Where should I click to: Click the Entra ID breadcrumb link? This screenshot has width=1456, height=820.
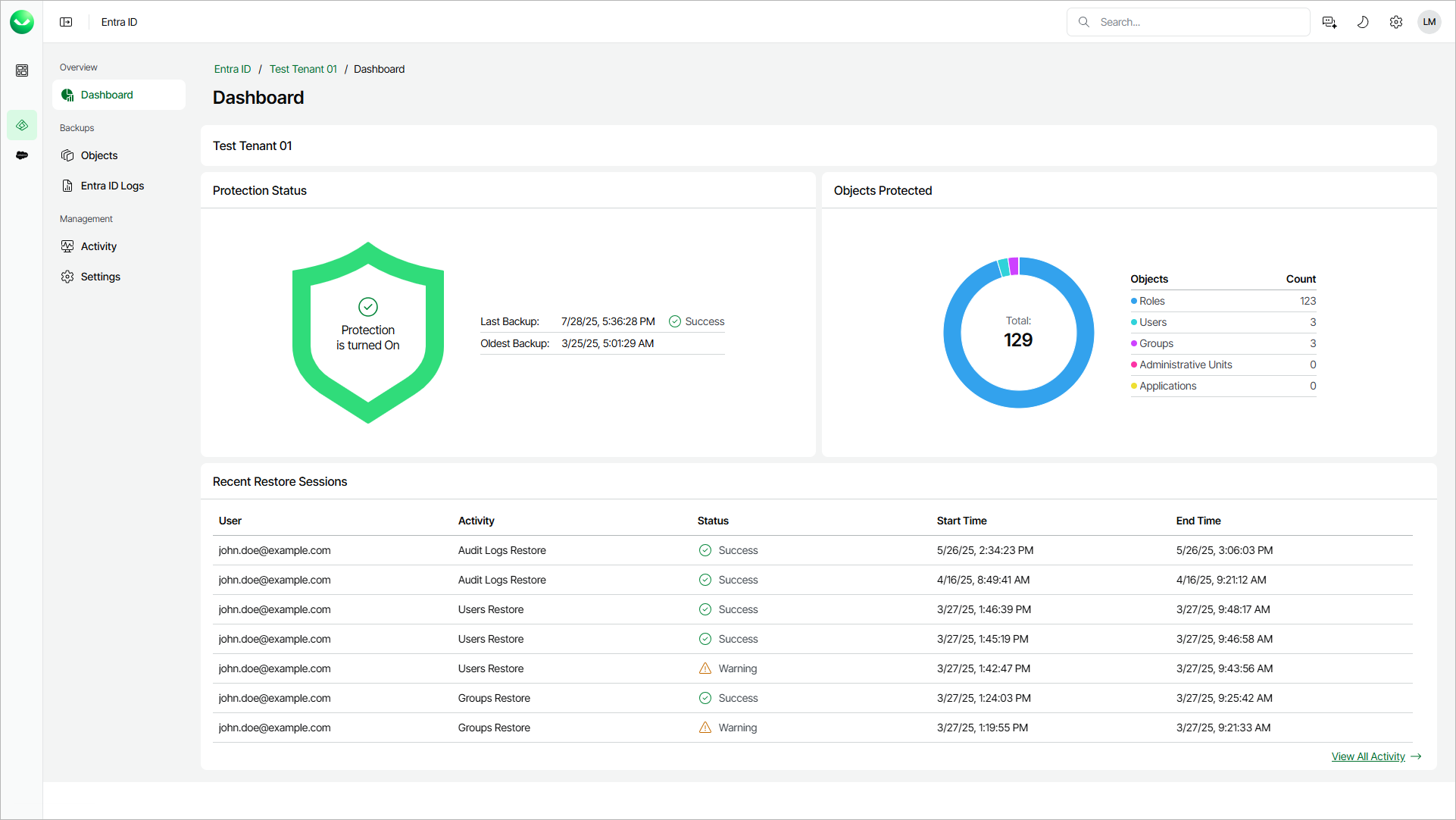click(232, 69)
